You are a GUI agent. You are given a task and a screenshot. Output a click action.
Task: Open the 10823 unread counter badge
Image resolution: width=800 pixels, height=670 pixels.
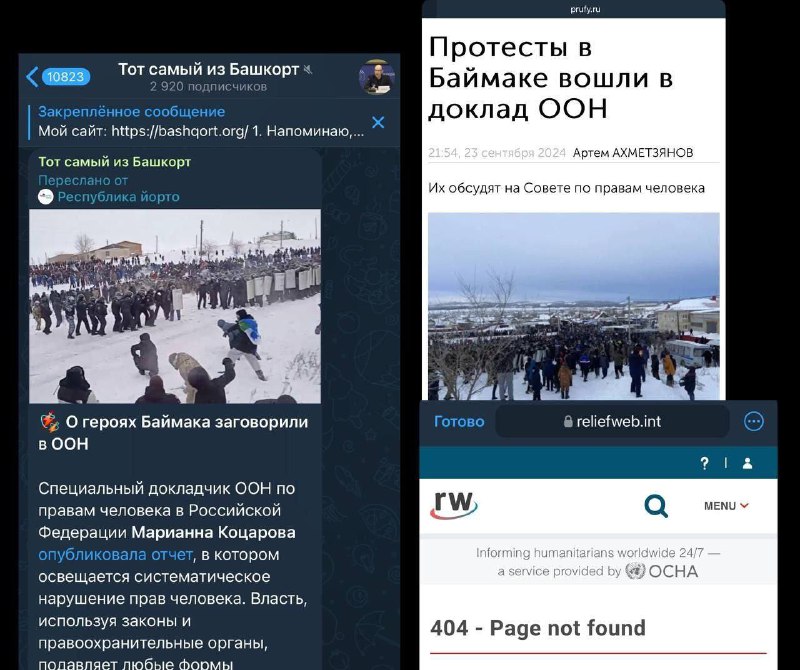[x=66, y=77]
